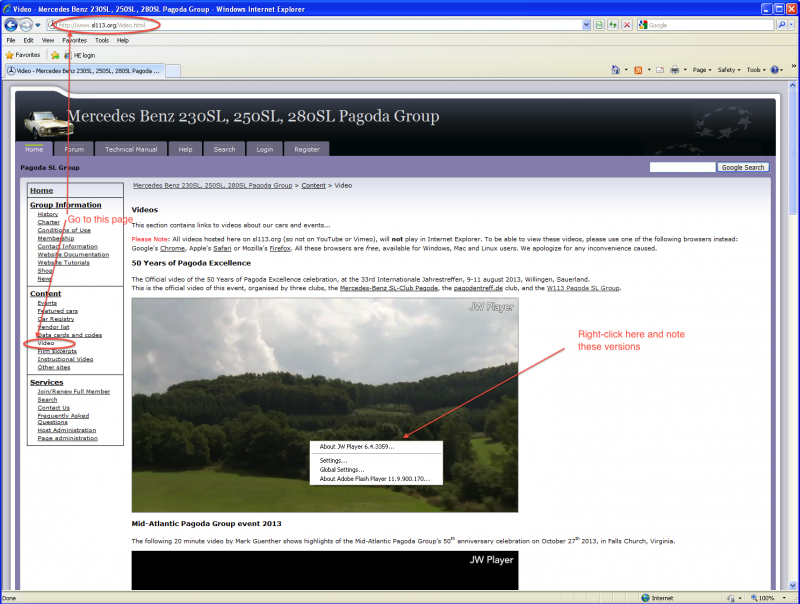Click the Chrome browser link in note

coord(172,248)
